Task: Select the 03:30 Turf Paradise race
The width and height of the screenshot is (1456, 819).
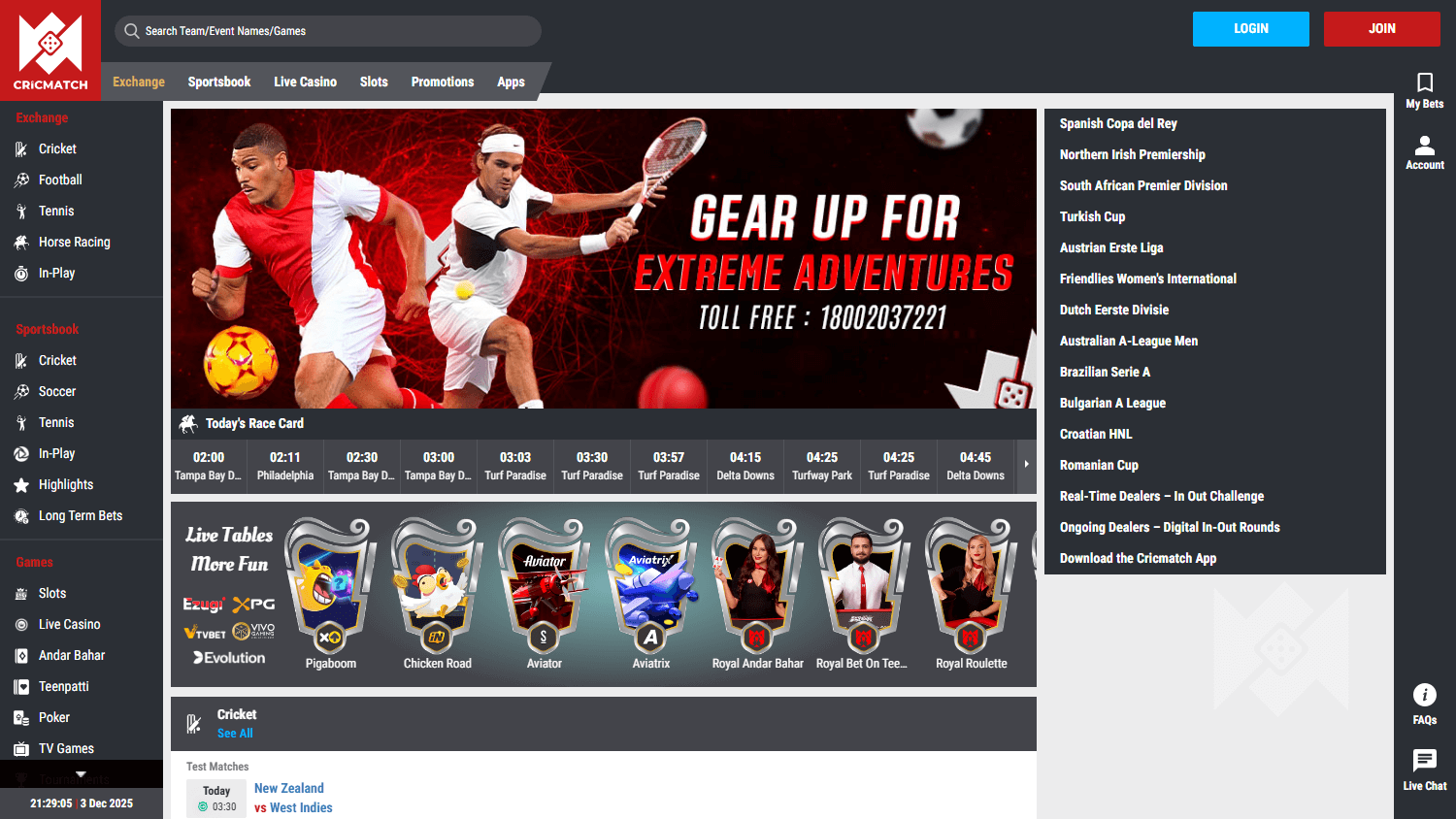Action: pyautogui.click(x=592, y=466)
